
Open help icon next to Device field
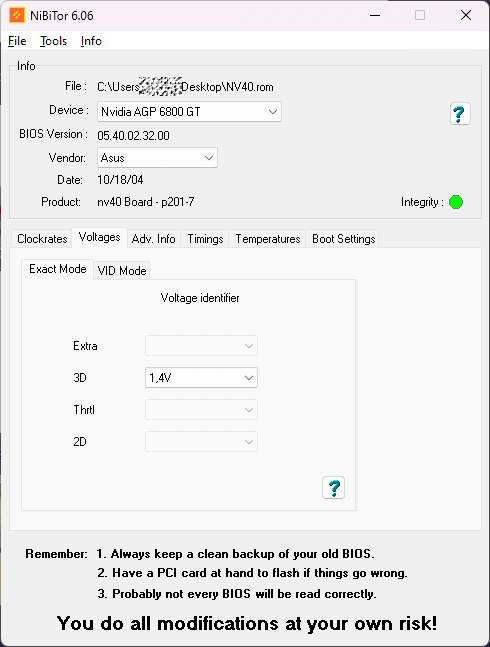460,114
